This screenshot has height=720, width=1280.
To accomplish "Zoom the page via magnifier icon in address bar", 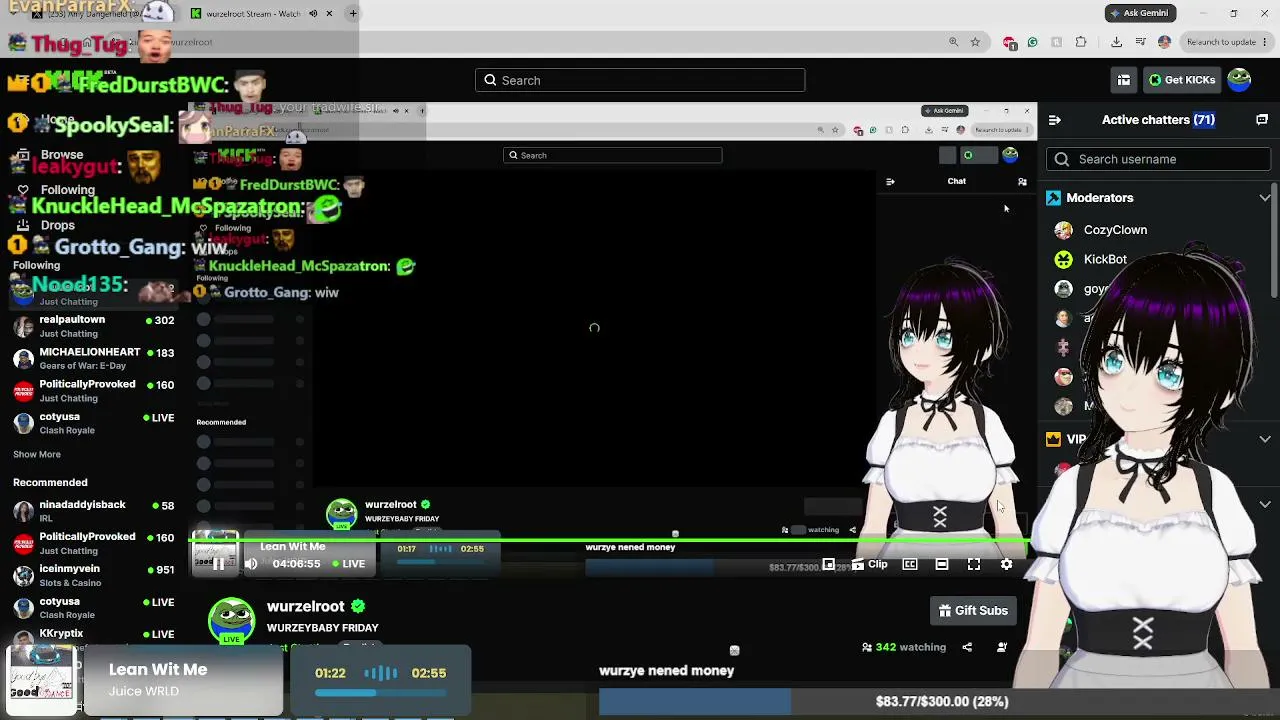I will pos(953,42).
